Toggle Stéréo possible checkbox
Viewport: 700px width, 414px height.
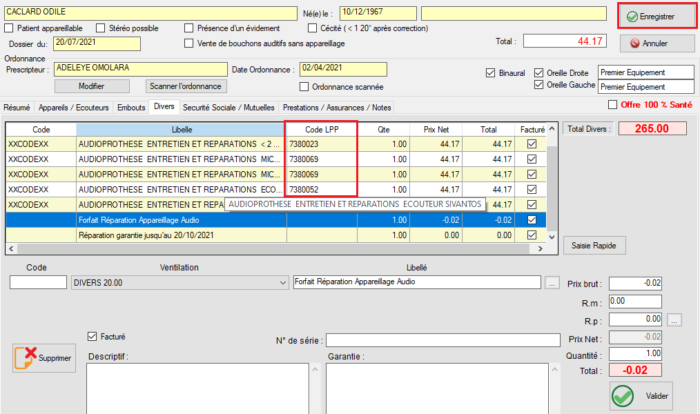tap(100, 28)
